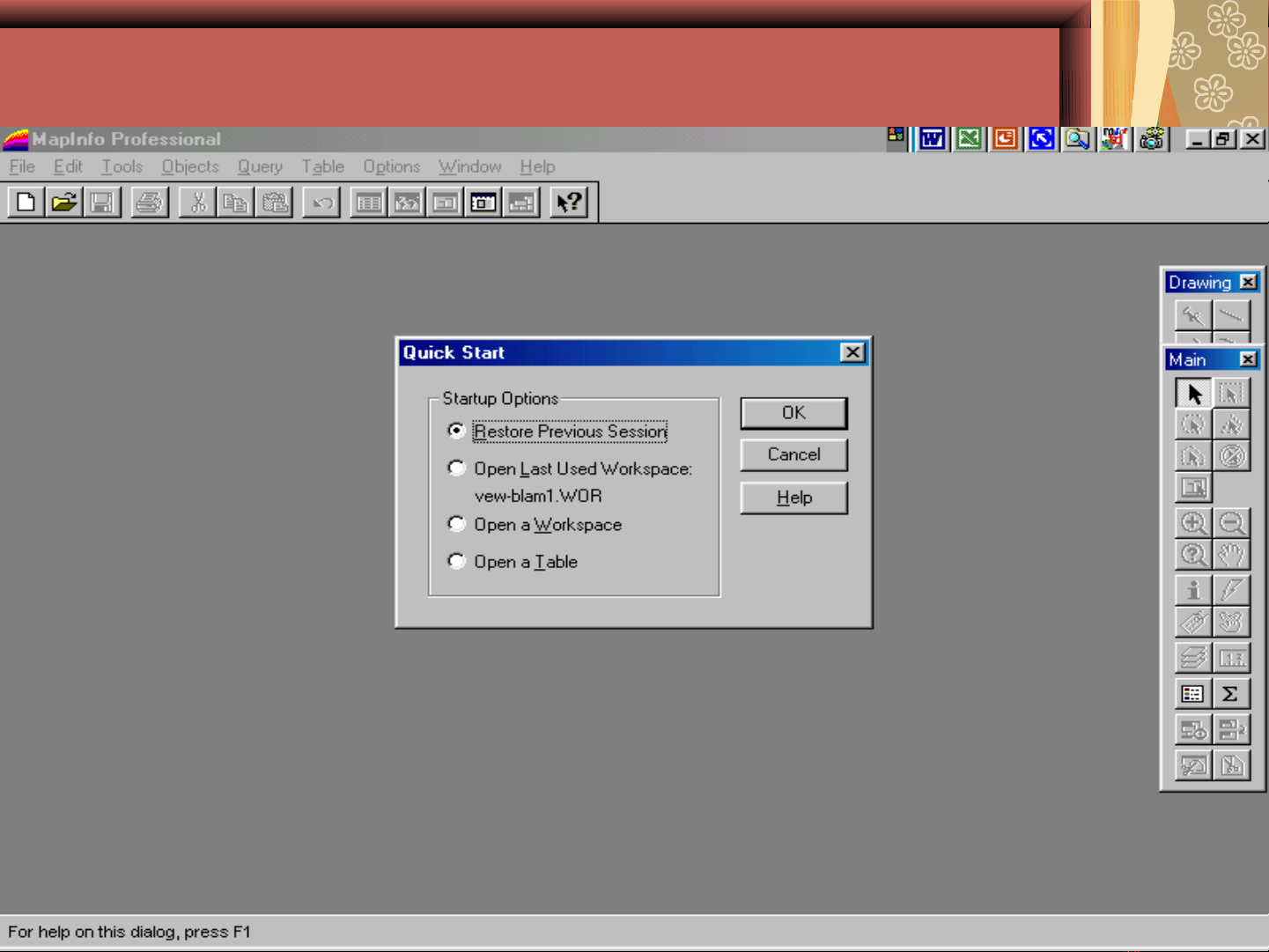
Task: Close the Main toolbar palette
Action: (x=1248, y=359)
